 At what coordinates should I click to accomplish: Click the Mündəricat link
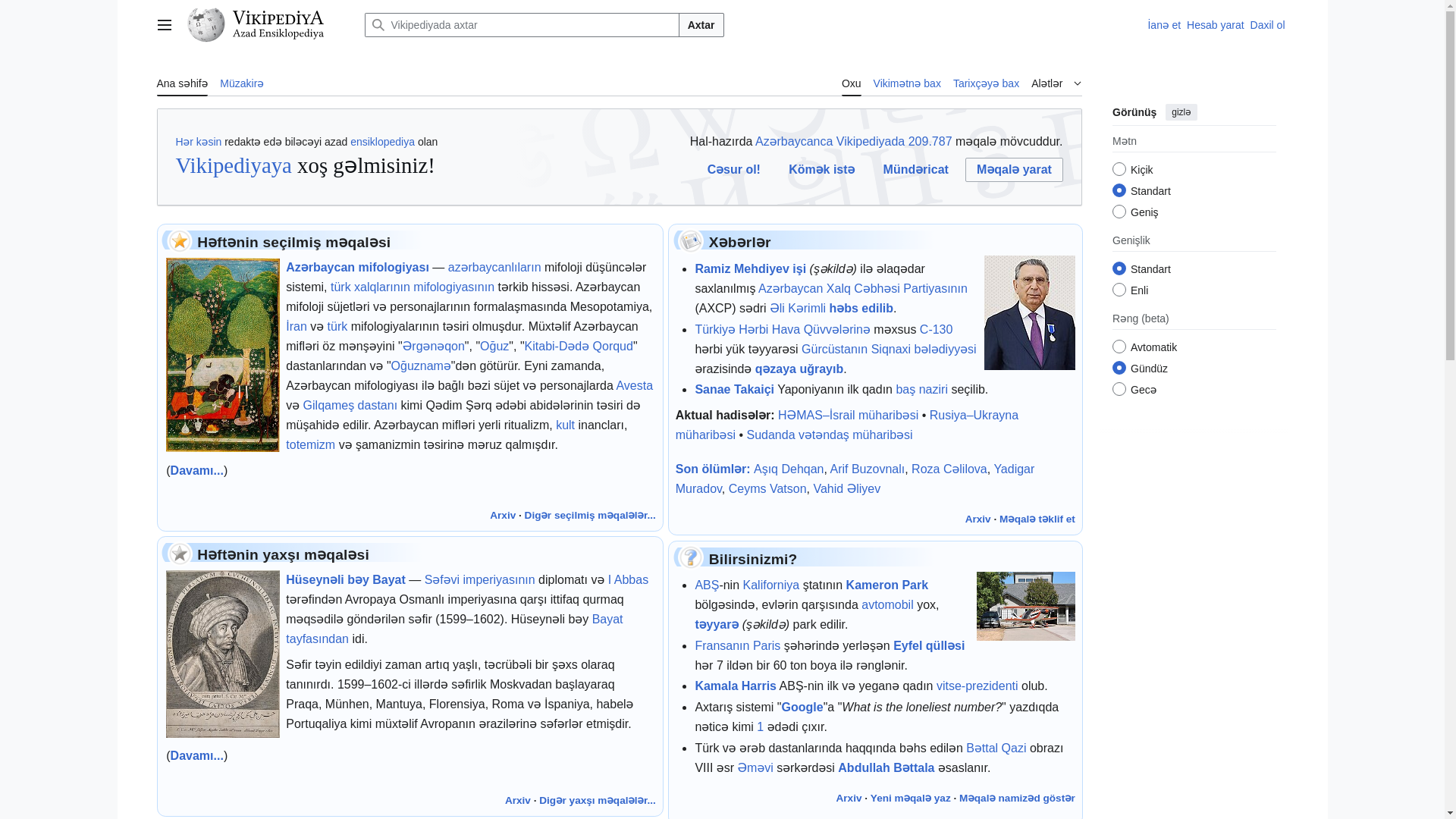(915, 170)
